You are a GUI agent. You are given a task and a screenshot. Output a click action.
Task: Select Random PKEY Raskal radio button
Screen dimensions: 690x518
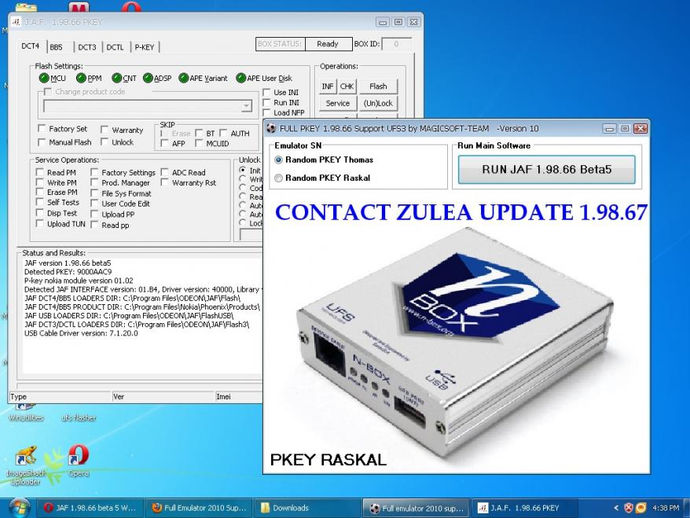tap(278, 178)
